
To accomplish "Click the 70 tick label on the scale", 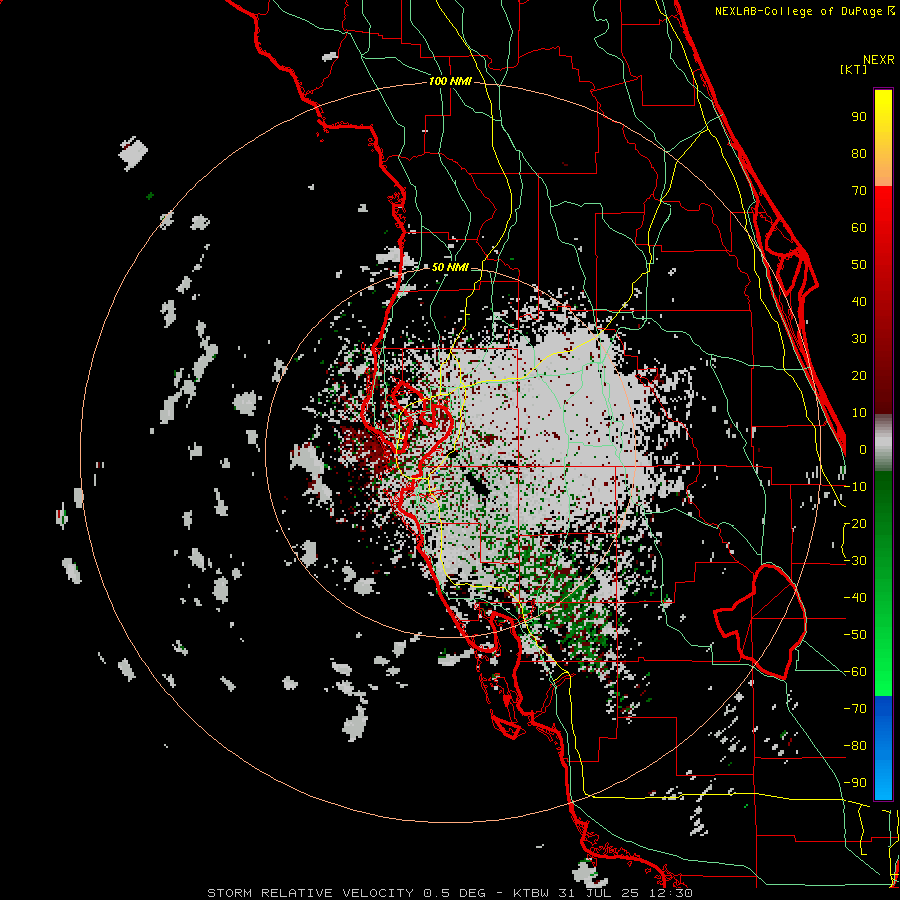I will coord(859,191).
